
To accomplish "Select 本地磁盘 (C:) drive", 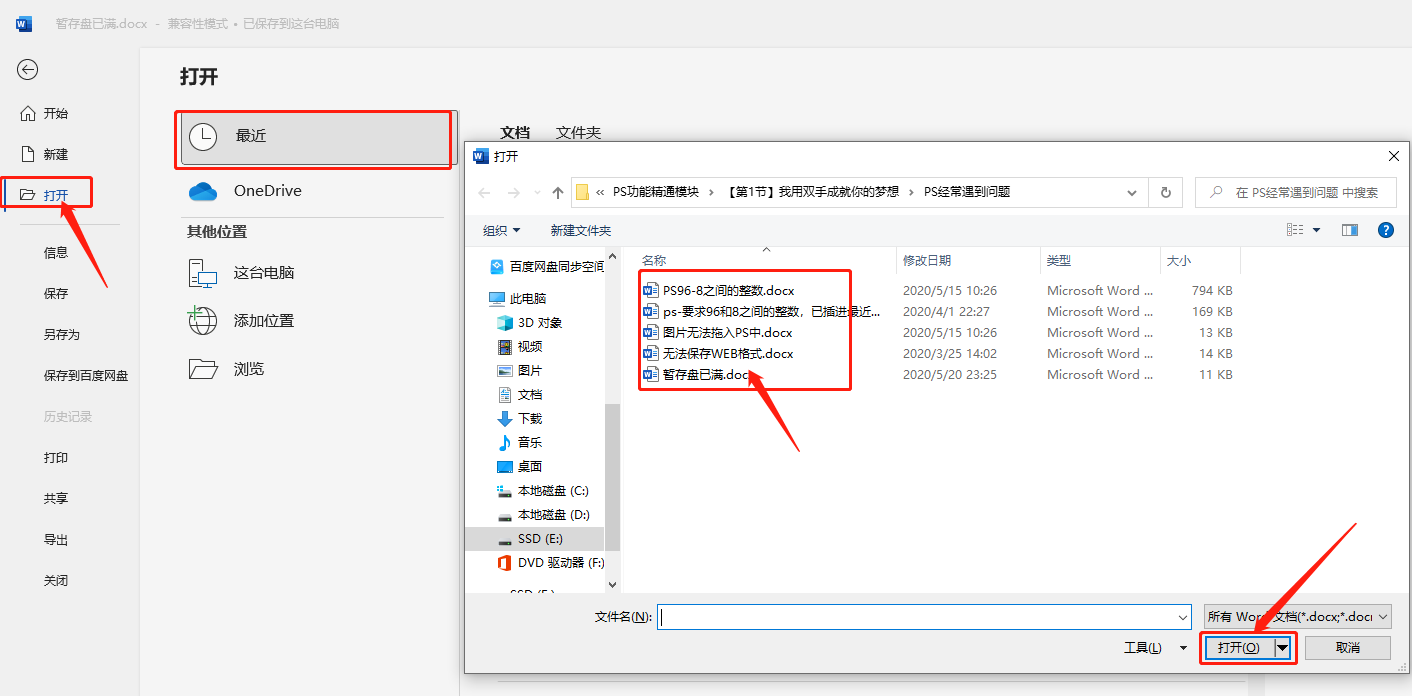I will (x=543, y=491).
